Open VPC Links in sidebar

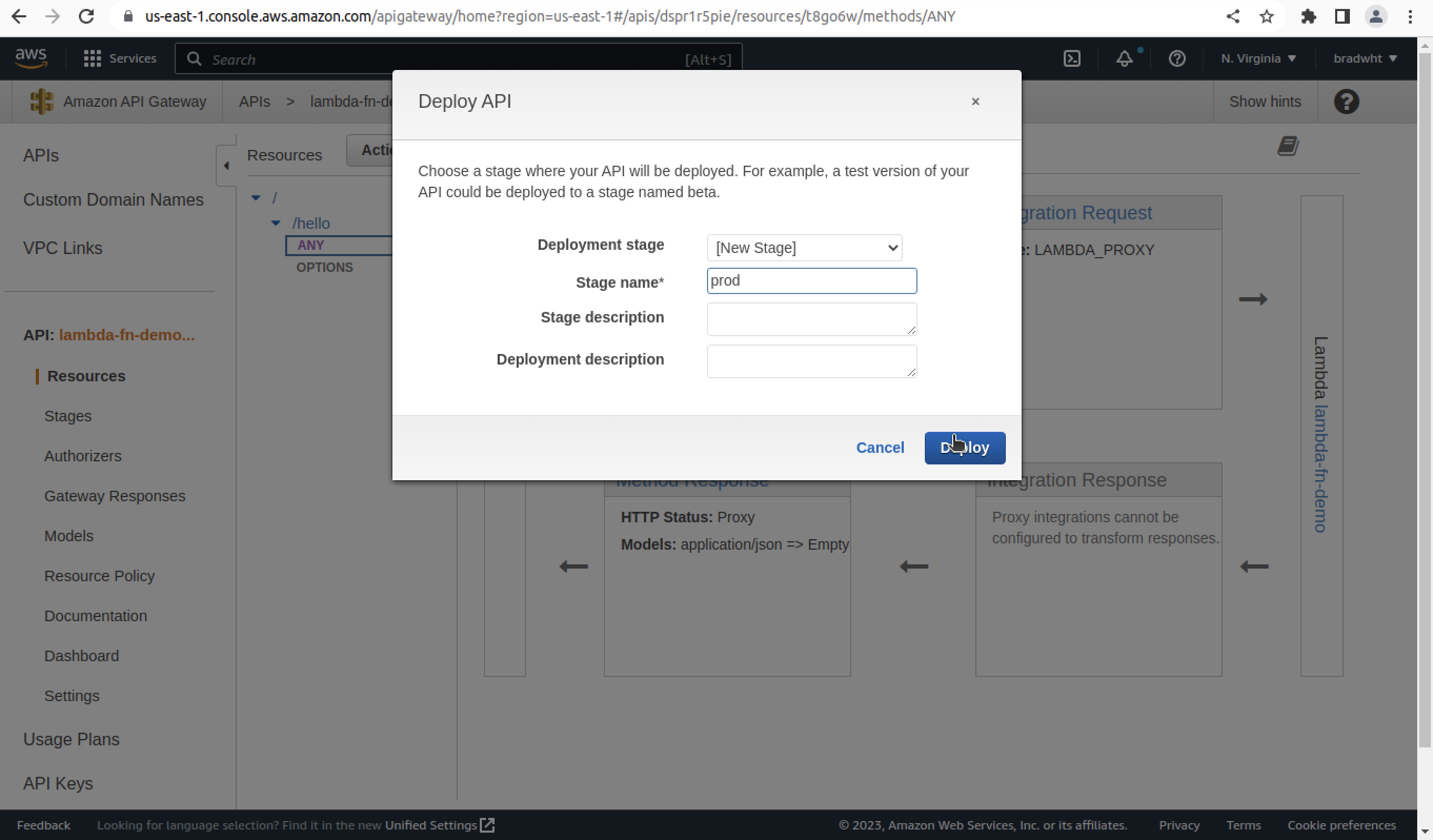click(x=63, y=248)
